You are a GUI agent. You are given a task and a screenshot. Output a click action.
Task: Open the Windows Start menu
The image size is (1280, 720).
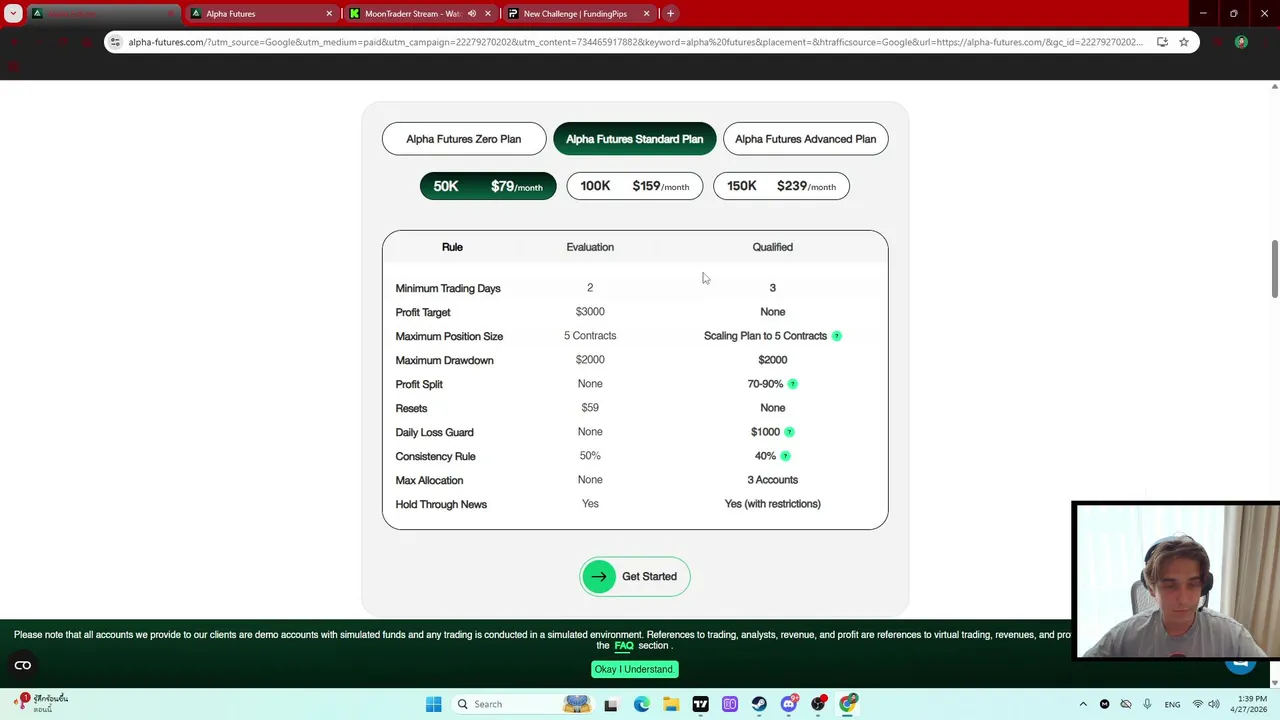(x=433, y=704)
